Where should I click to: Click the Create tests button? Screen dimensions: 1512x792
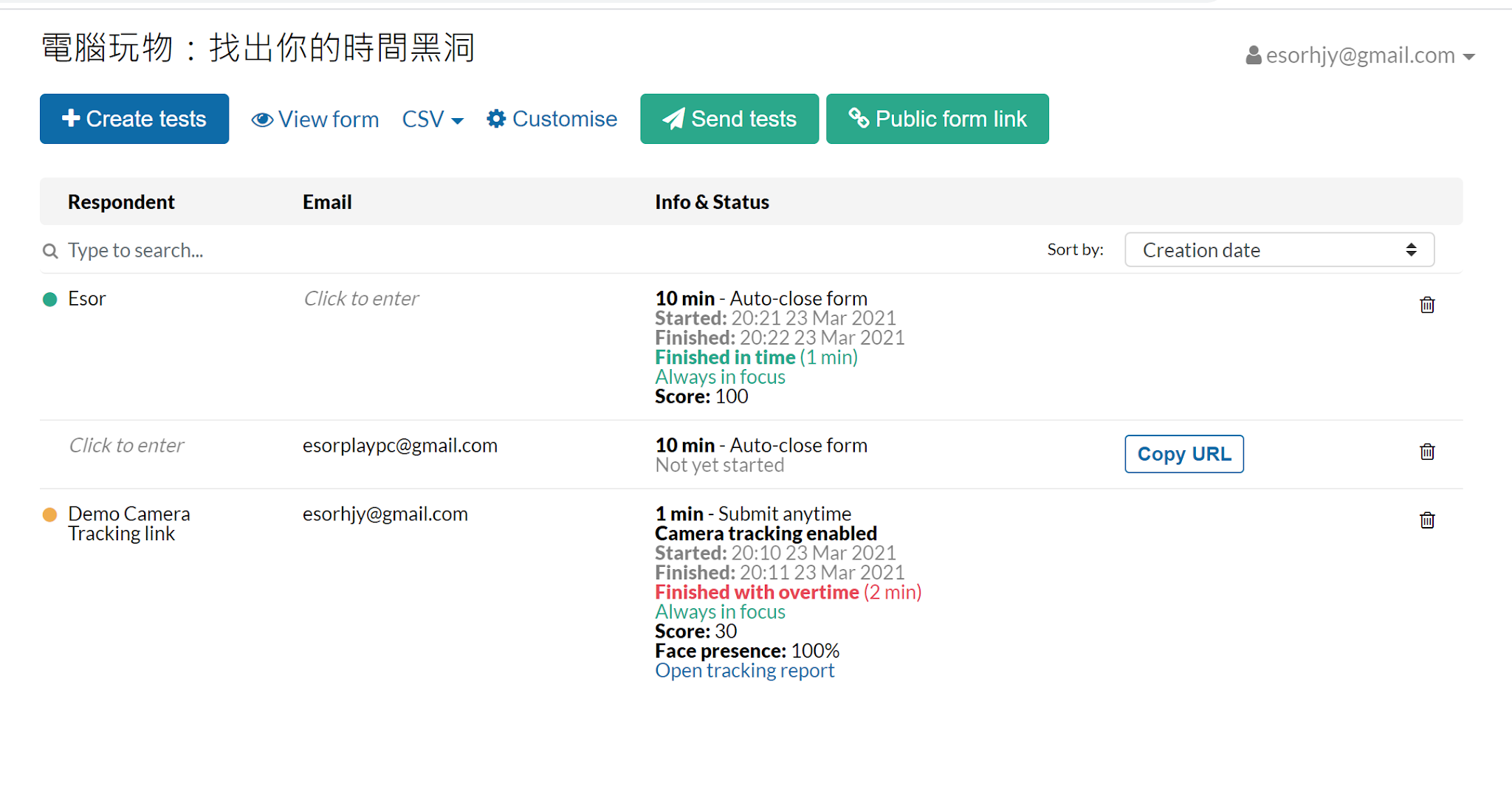[x=134, y=118]
